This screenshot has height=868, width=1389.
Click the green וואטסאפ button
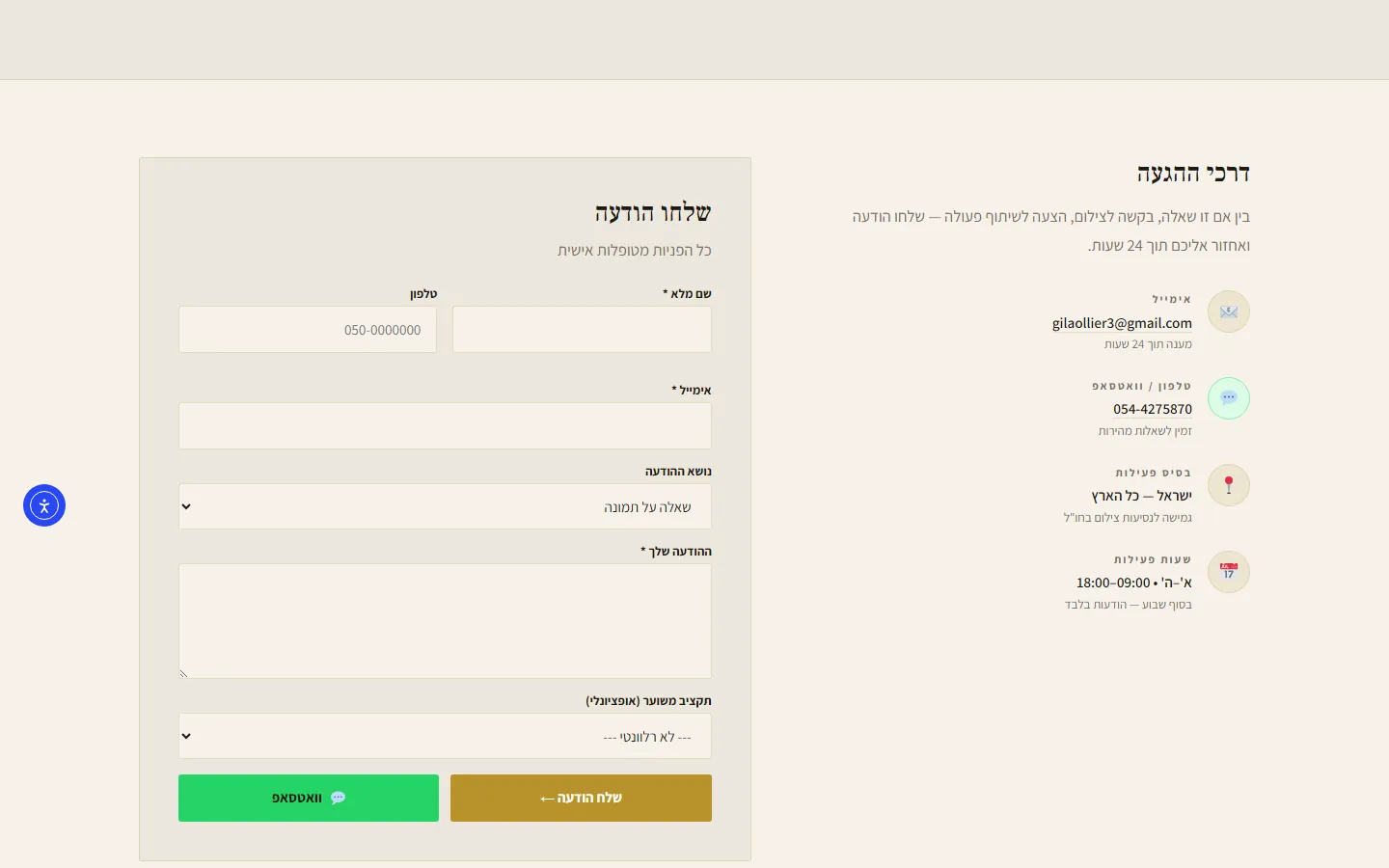pyautogui.click(x=309, y=798)
